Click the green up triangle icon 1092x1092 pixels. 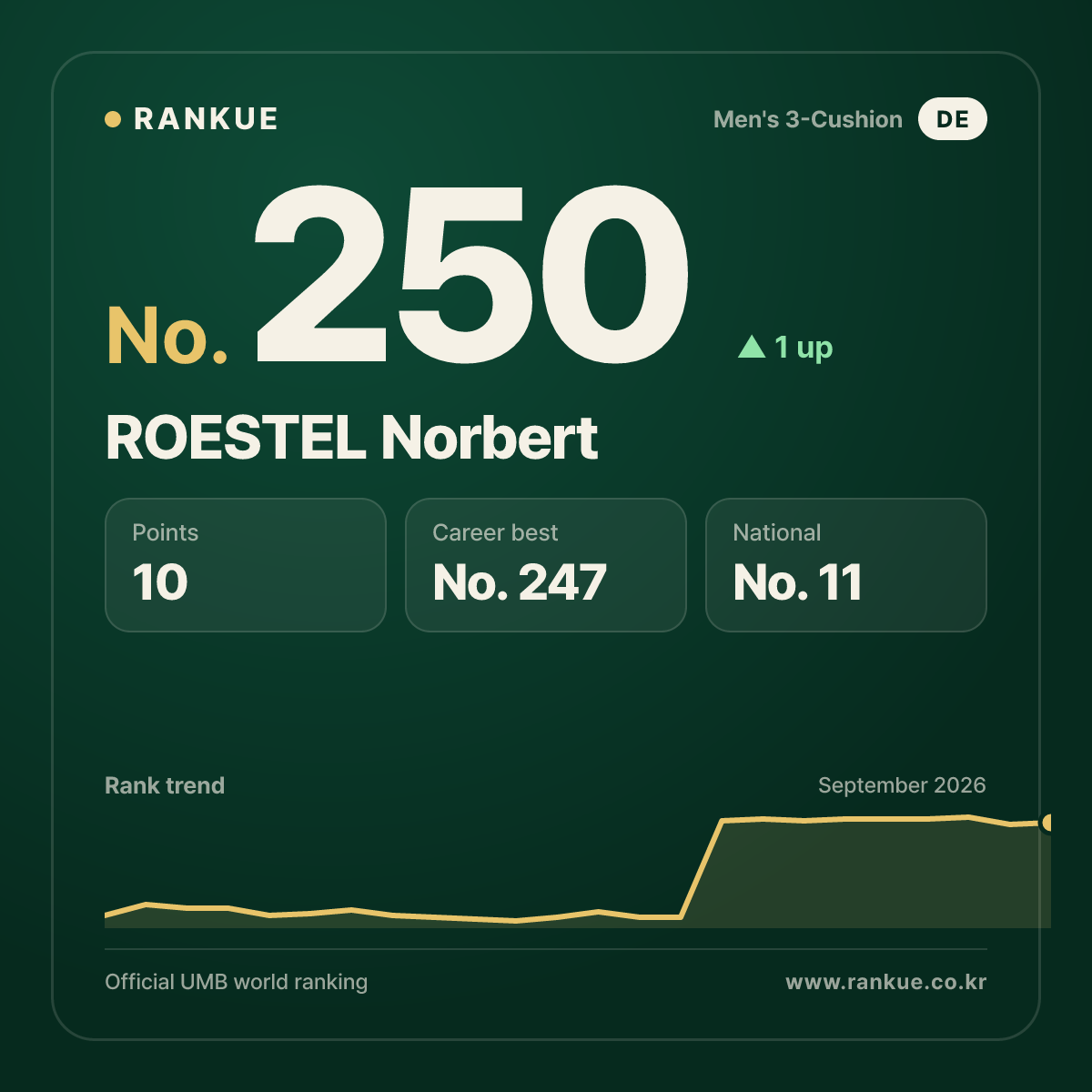(x=752, y=347)
